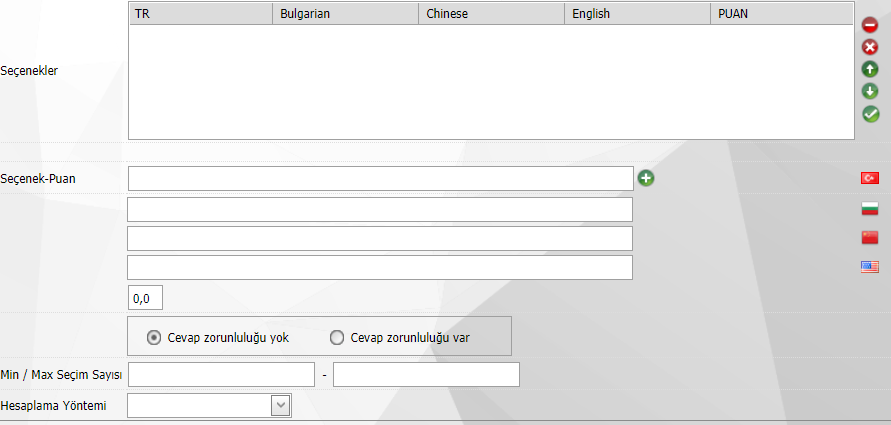Click the red X delete all icon
Image resolution: width=891 pixels, height=425 pixels.
[870, 47]
